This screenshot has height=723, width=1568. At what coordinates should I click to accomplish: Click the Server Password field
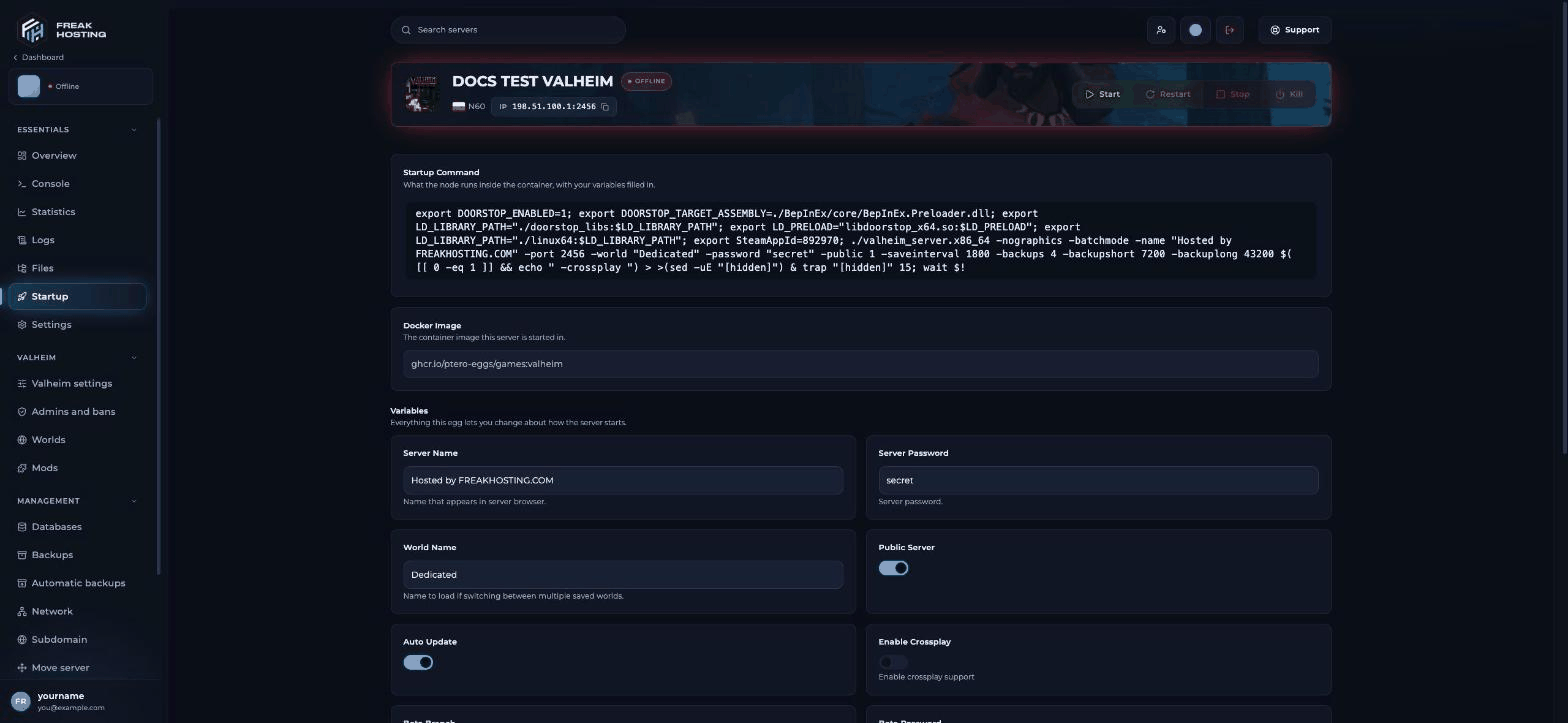point(1098,481)
